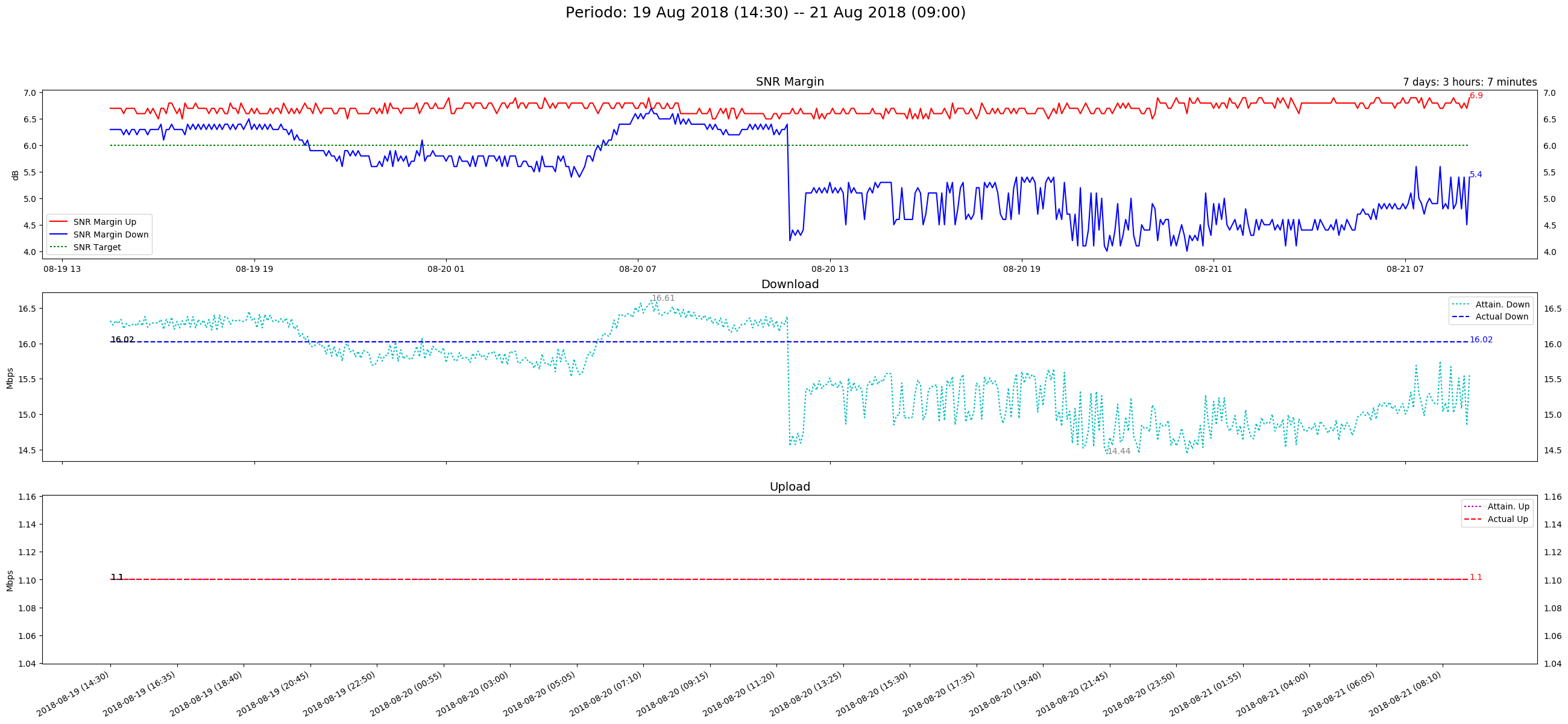Image resolution: width=1568 pixels, height=724 pixels.
Task: Click the blue 5.4 end value label
Action: [1476, 175]
